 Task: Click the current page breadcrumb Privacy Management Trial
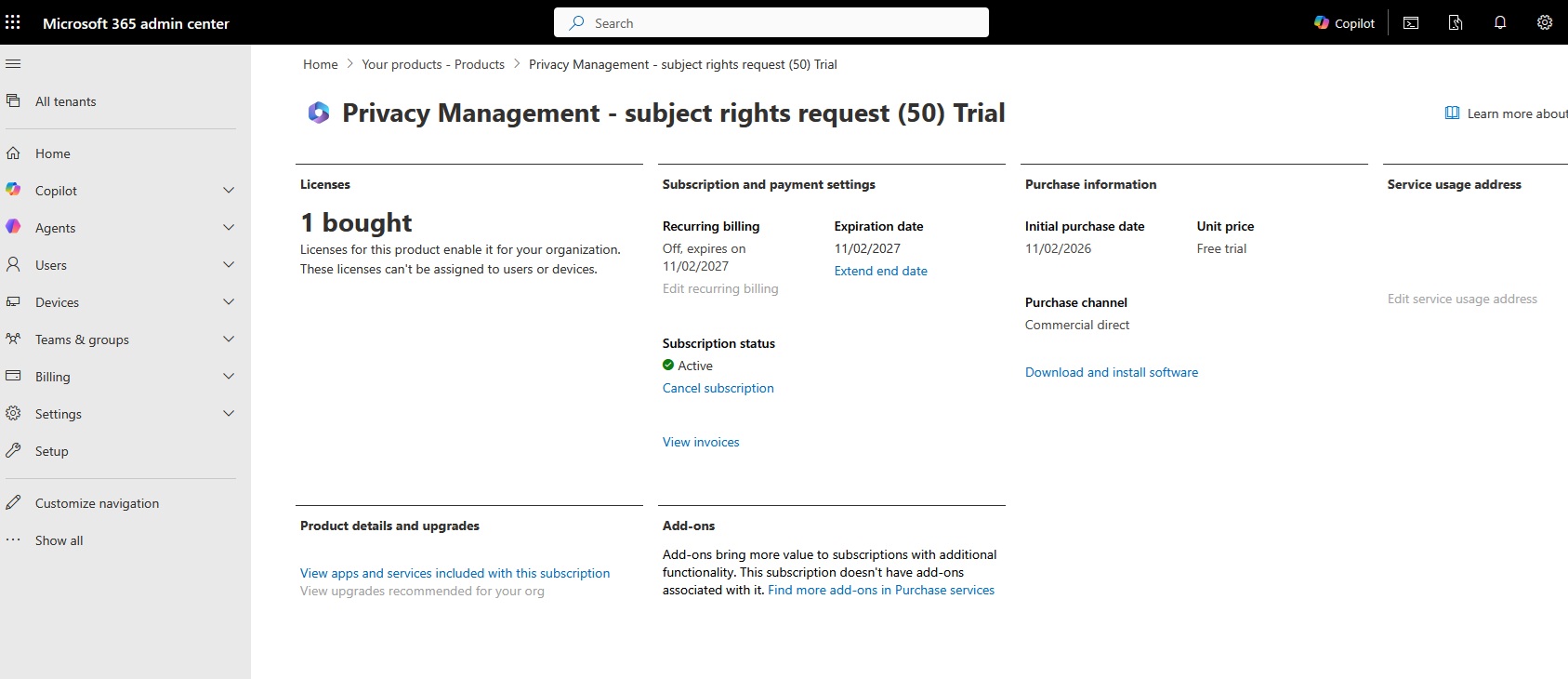click(683, 64)
